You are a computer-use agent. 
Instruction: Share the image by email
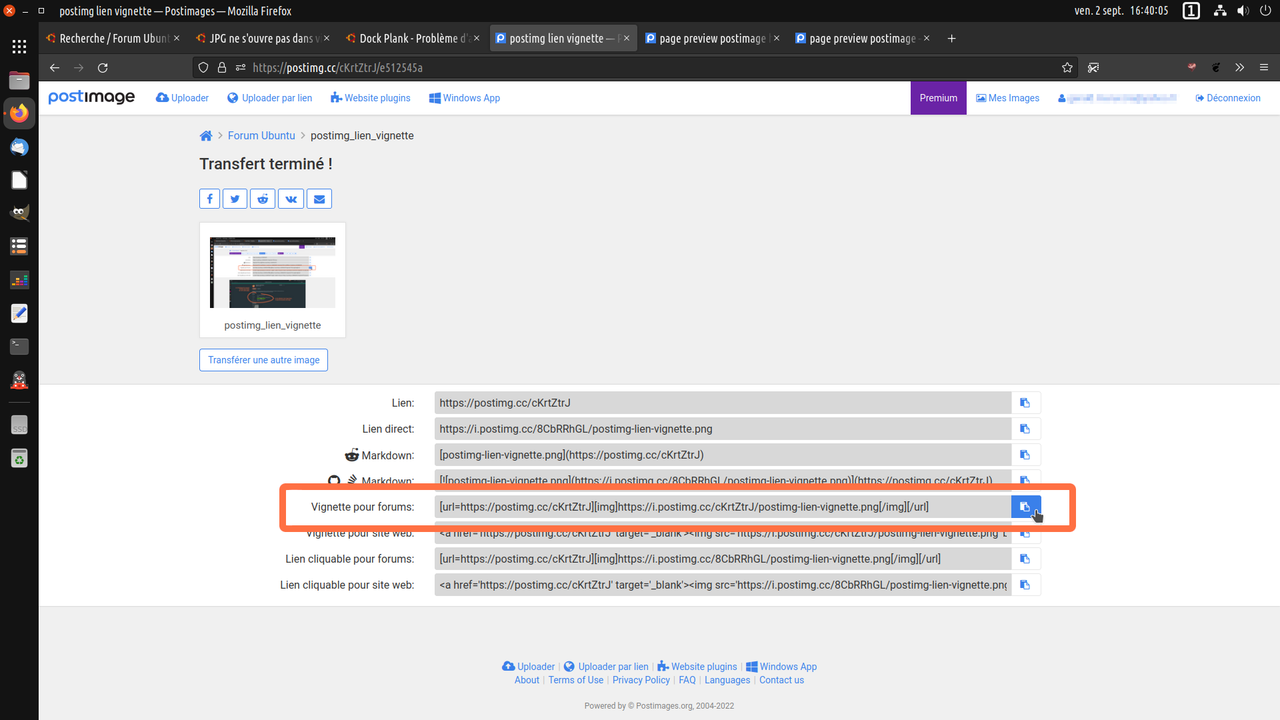(x=319, y=199)
